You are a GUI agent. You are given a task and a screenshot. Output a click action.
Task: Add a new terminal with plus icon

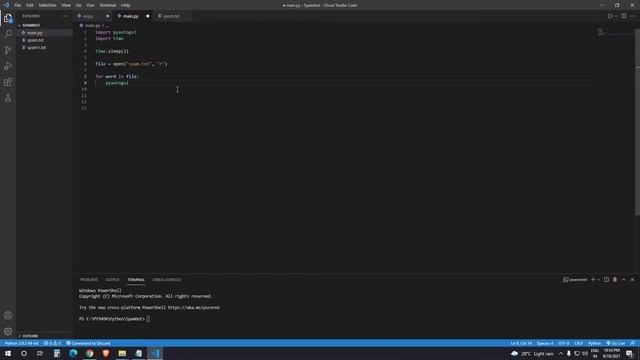pyautogui.click(x=593, y=280)
